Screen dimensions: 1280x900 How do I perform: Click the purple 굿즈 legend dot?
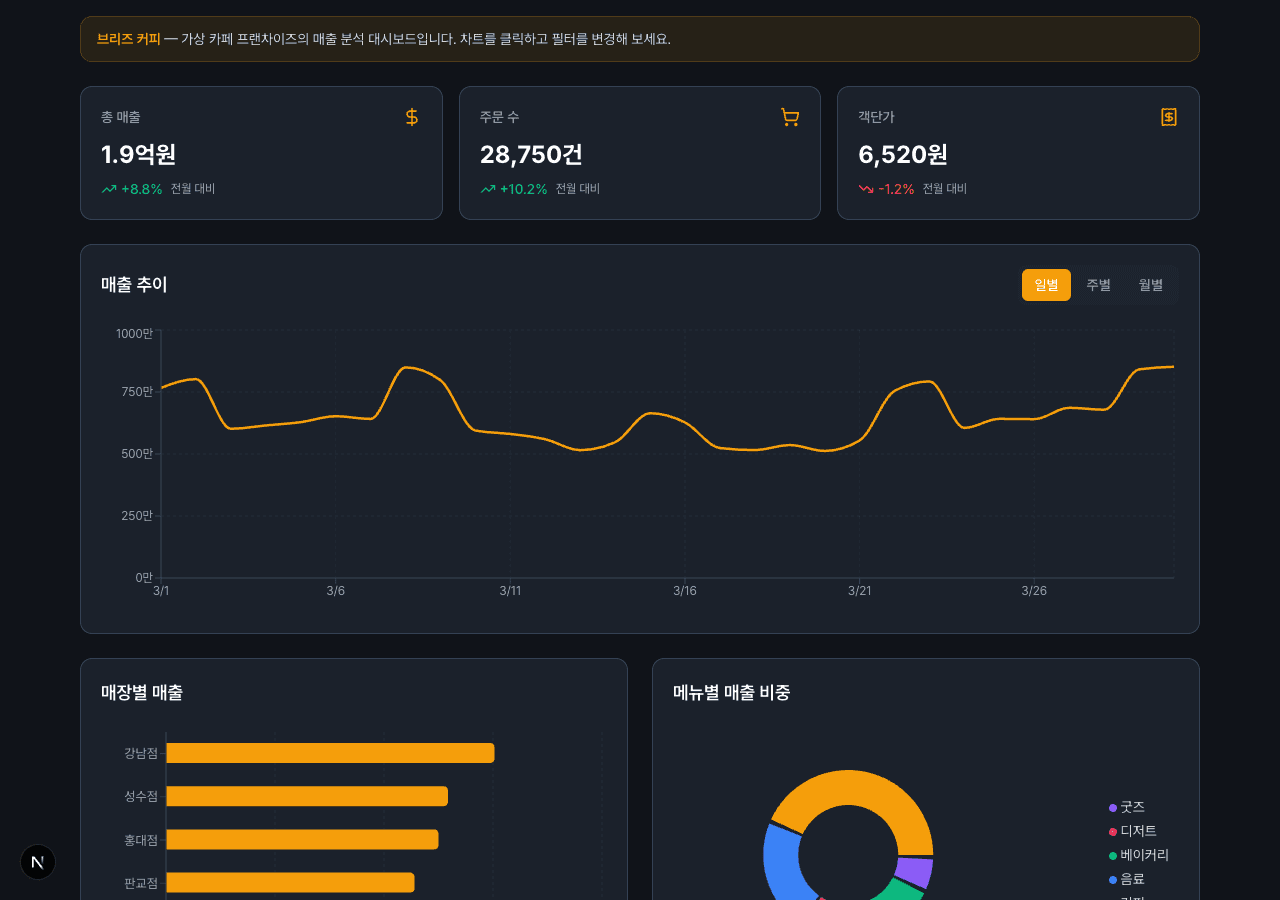click(x=1113, y=808)
